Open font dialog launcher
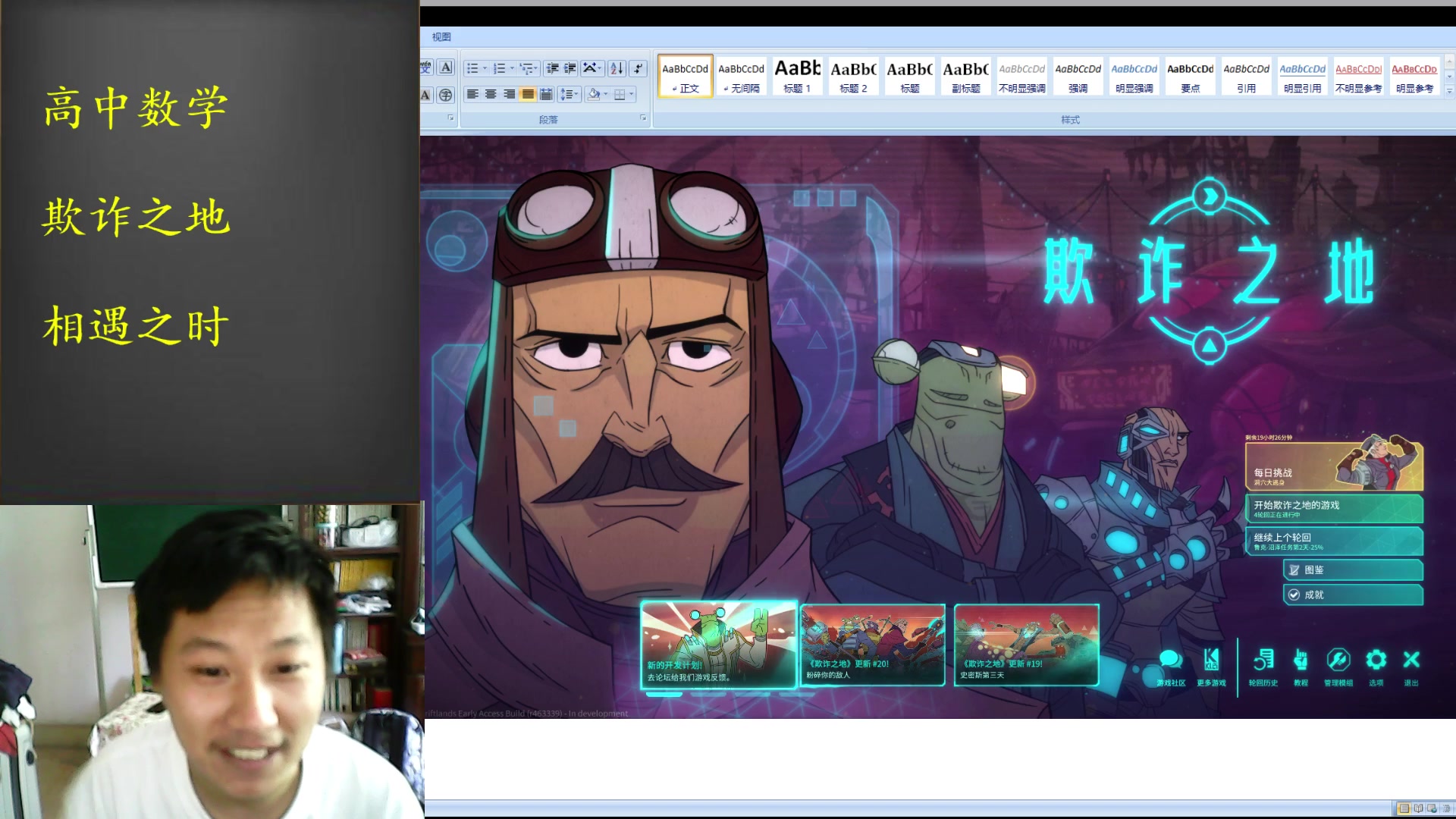 coord(450,118)
